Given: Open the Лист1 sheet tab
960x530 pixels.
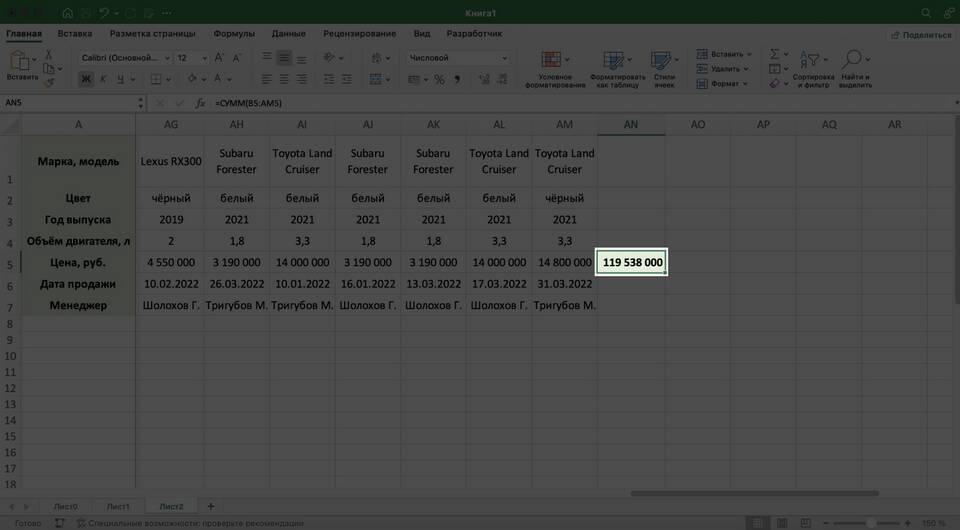Looking at the screenshot, I should 118,506.
